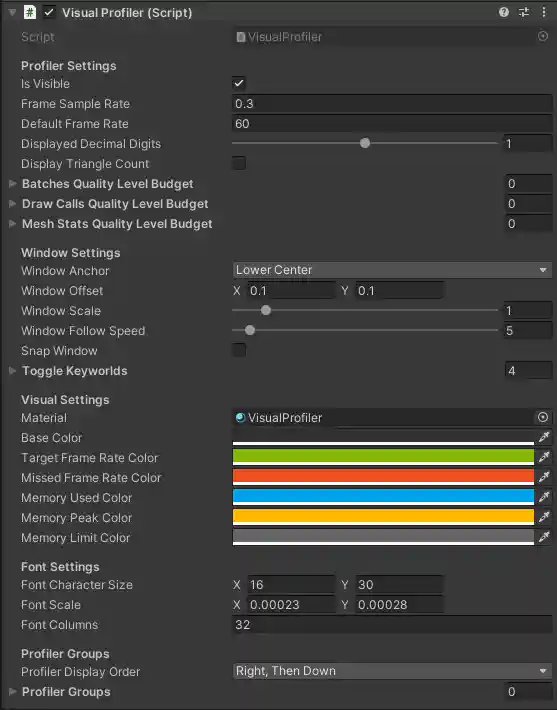Expand Draw Calls Quality Level Budget
This screenshot has width=557, height=710.
[x=13, y=204]
